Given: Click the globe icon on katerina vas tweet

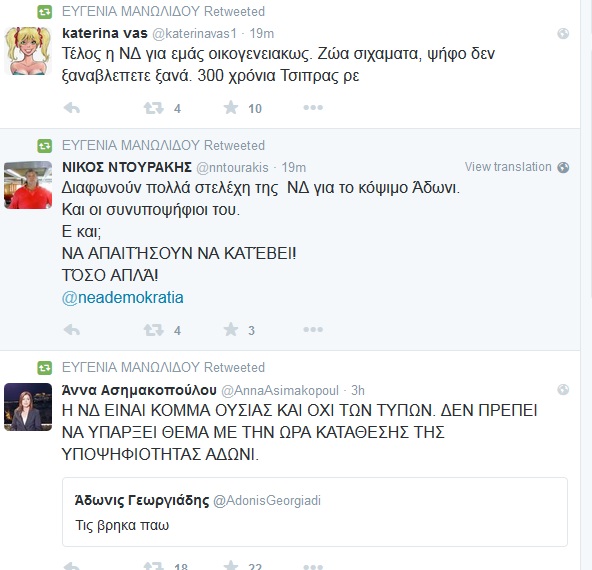Looking at the screenshot, I should tap(563, 34).
